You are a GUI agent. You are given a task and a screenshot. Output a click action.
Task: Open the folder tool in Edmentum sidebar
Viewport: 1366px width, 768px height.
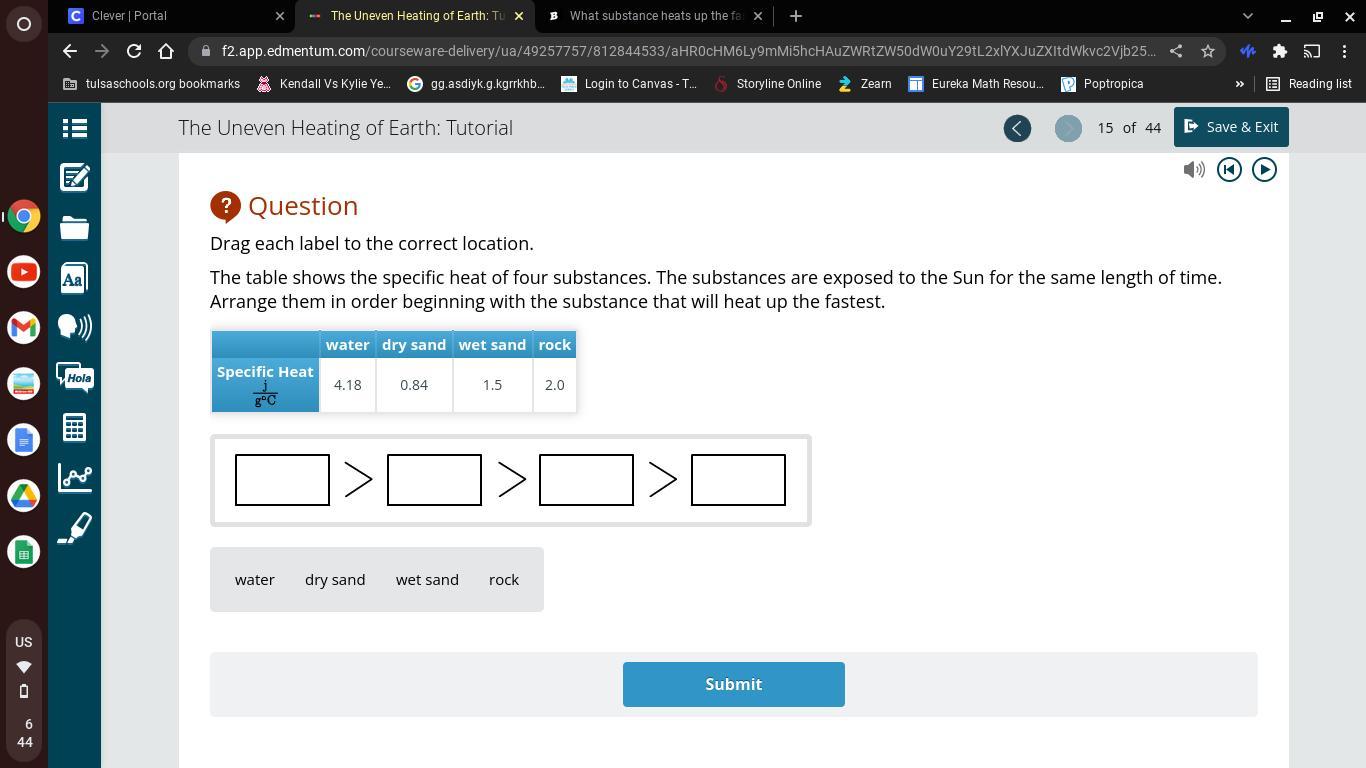(75, 227)
